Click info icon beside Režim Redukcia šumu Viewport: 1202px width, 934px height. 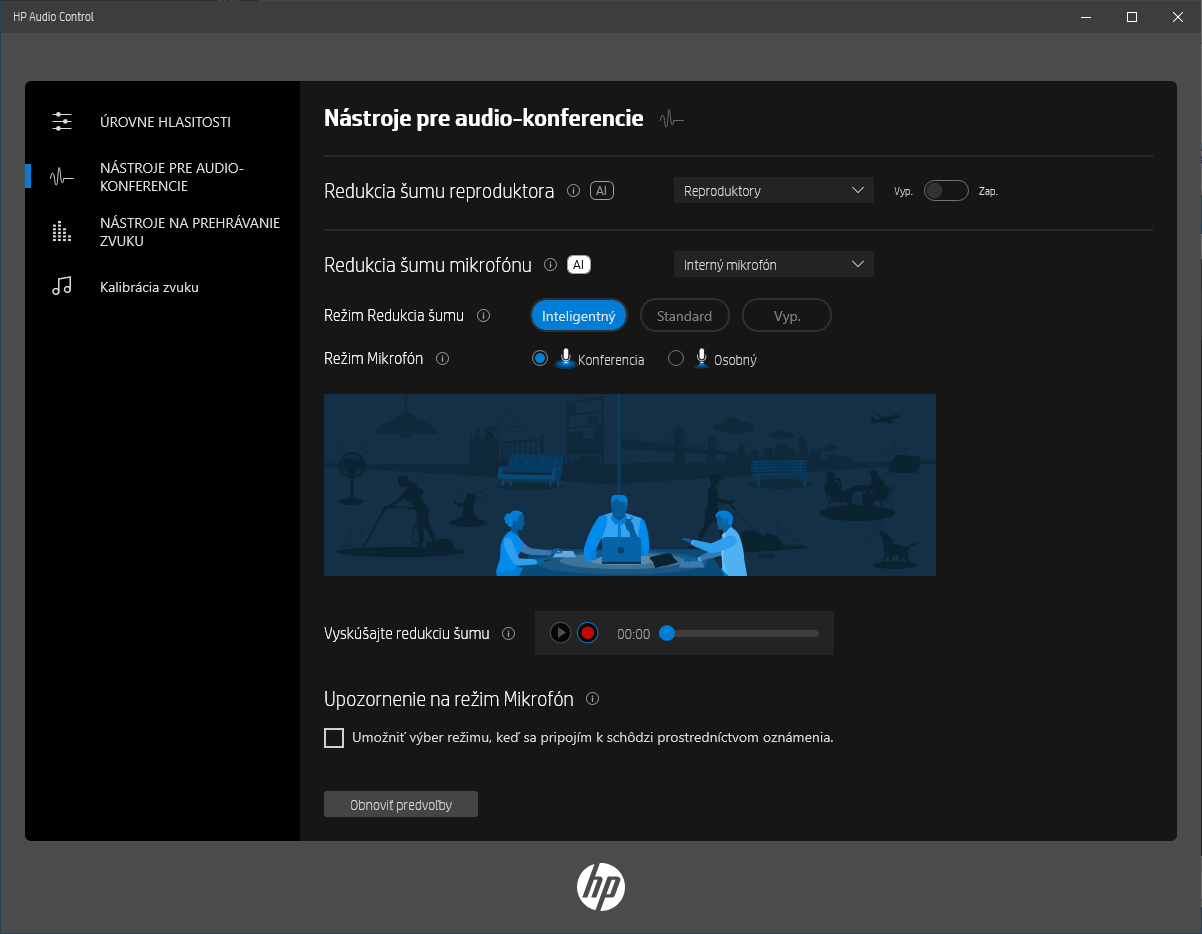click(x=484, y=316)
